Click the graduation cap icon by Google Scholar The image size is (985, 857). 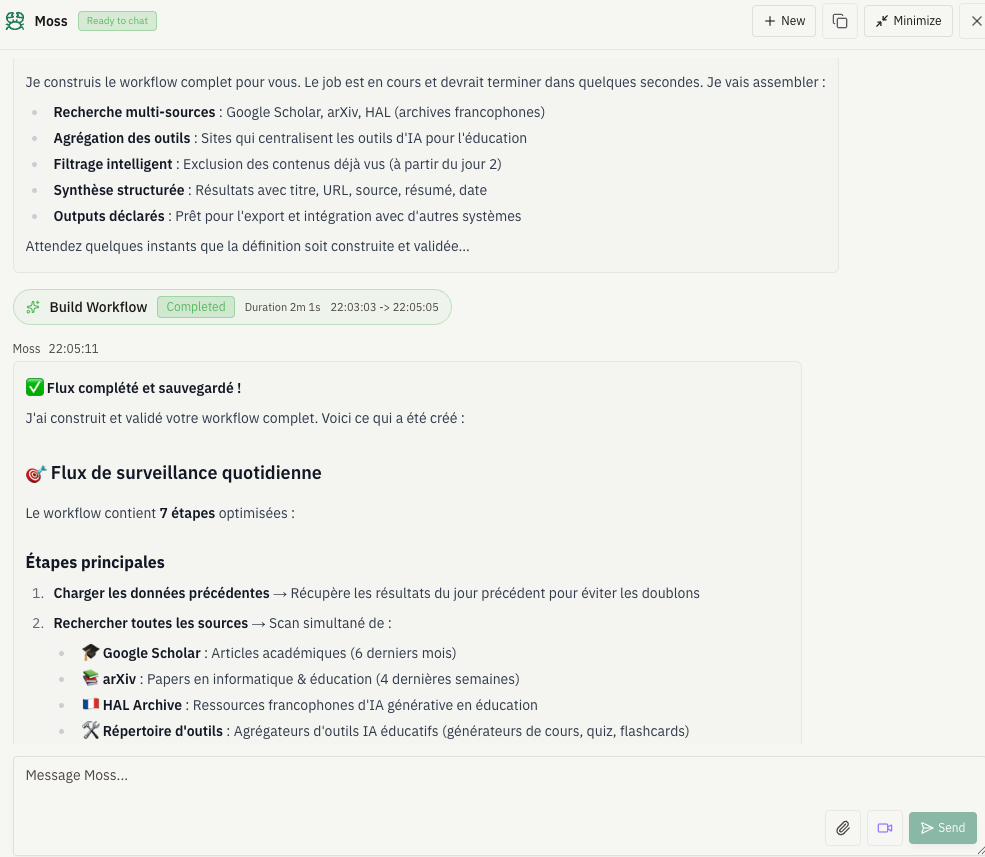[x=90, y=653]
